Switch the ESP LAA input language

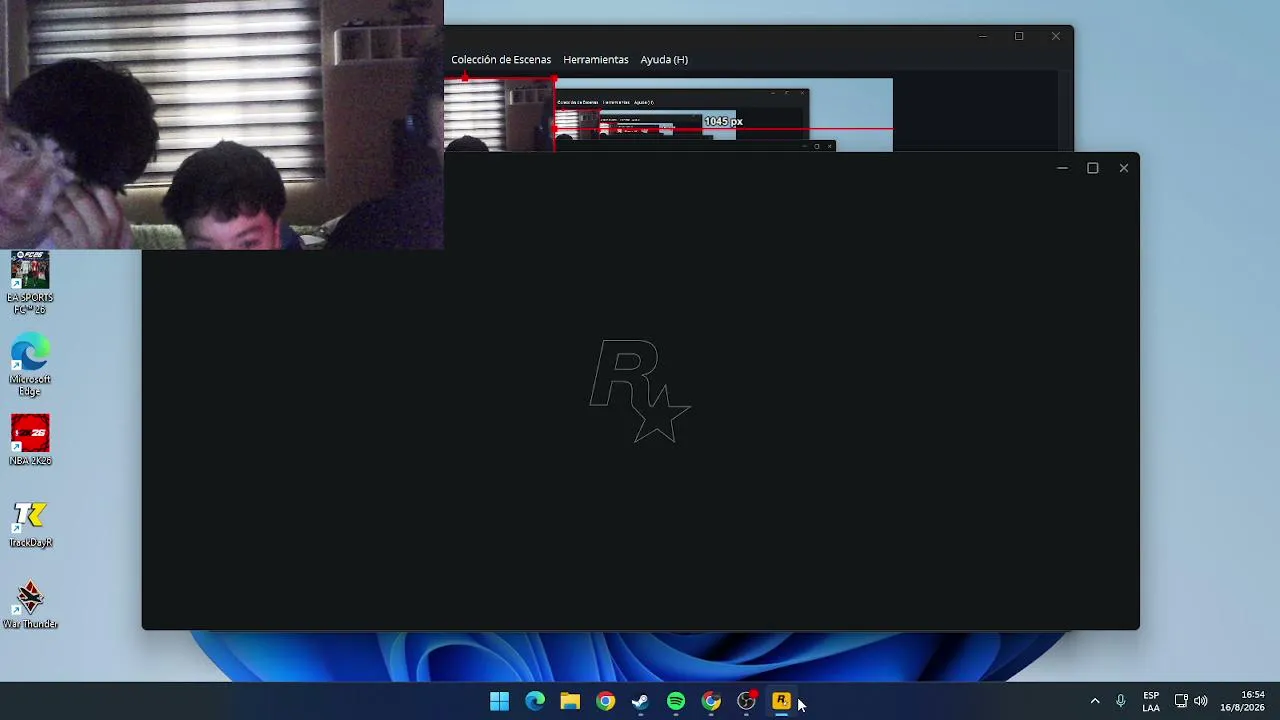pos(1151,701)
